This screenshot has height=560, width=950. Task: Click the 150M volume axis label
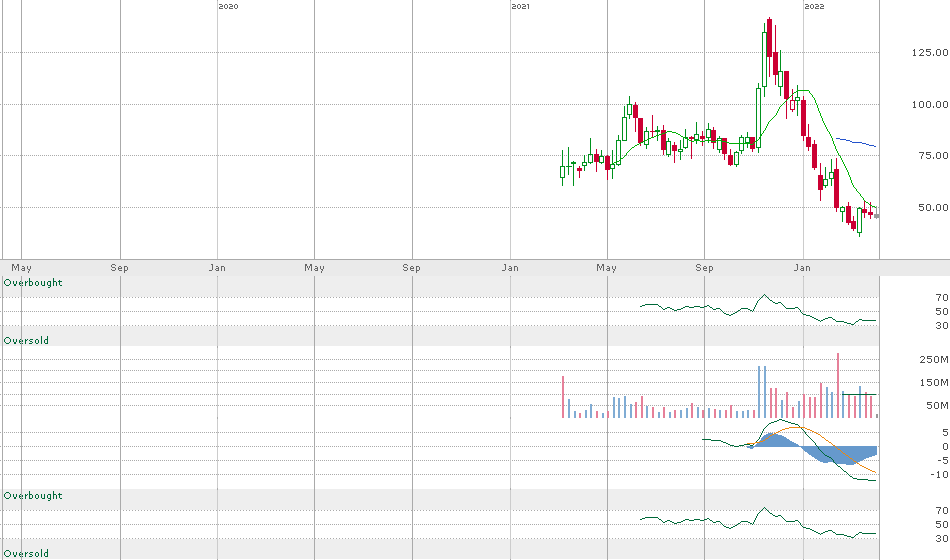tap(934, 382)
